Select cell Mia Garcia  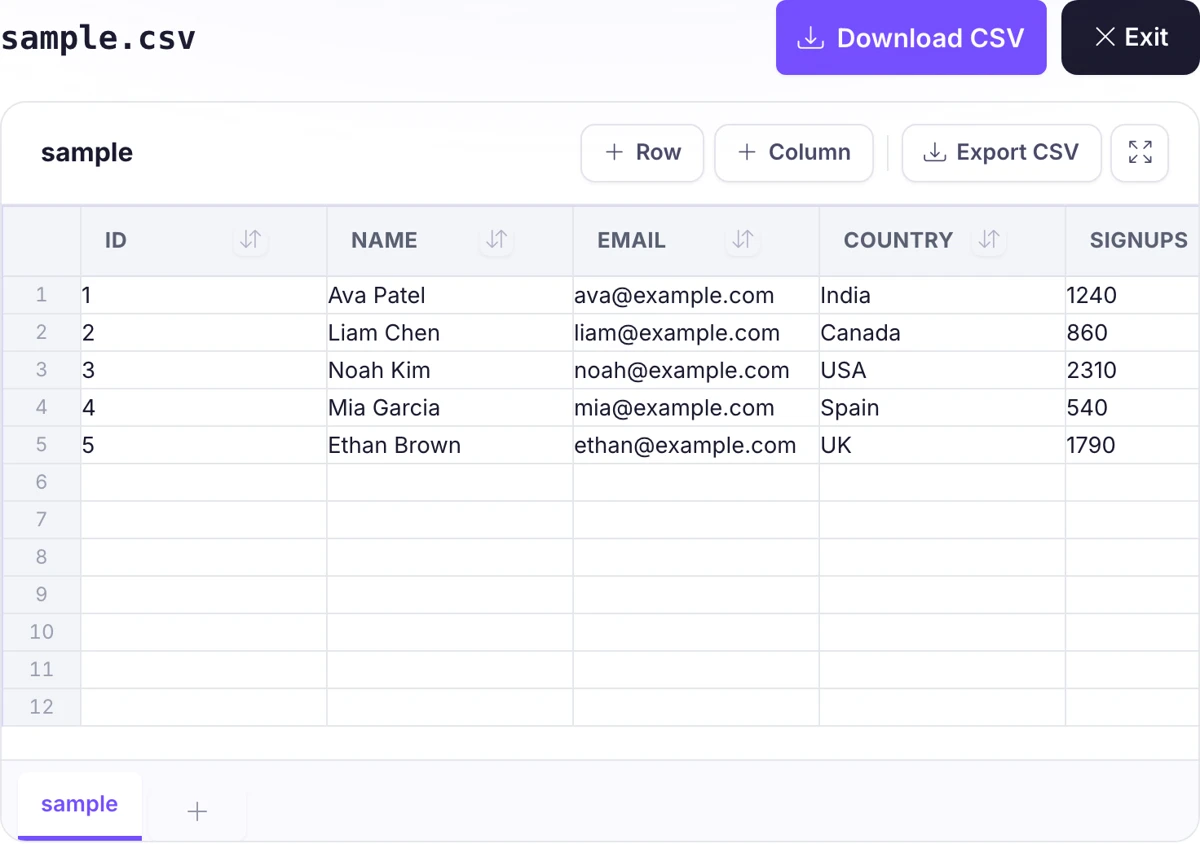[450, 408]
